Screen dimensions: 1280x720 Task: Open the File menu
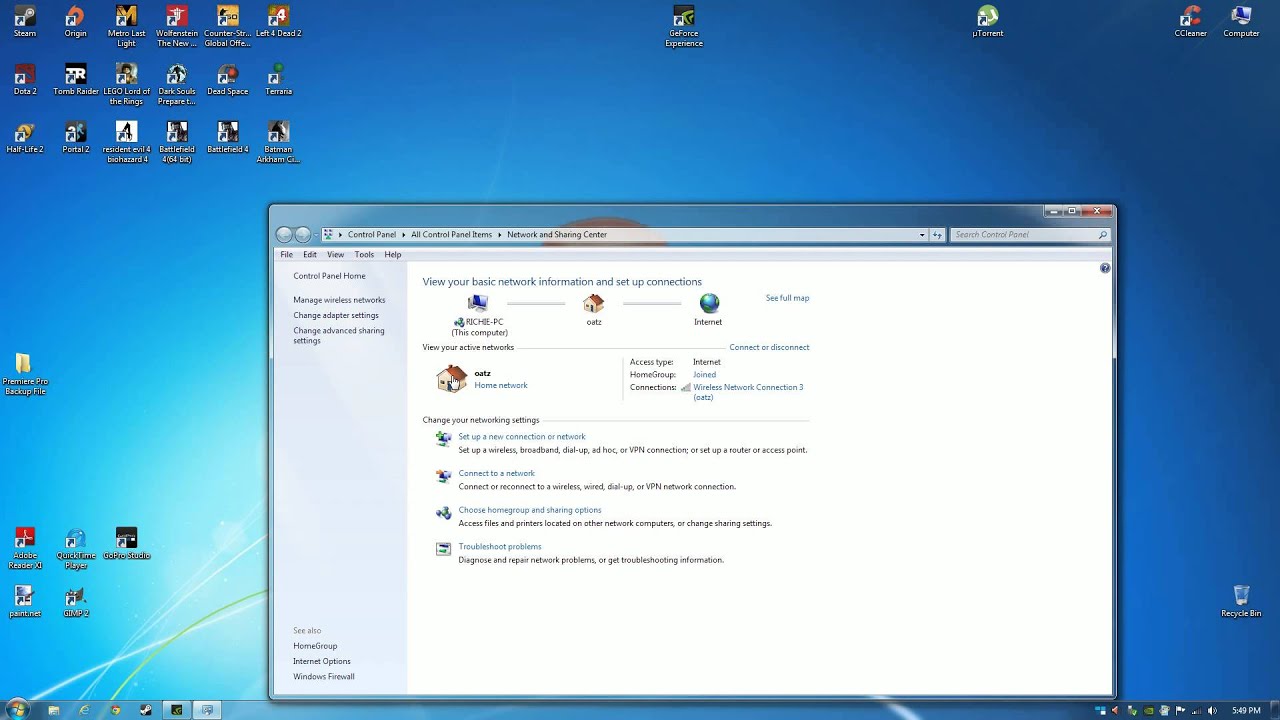287,255
